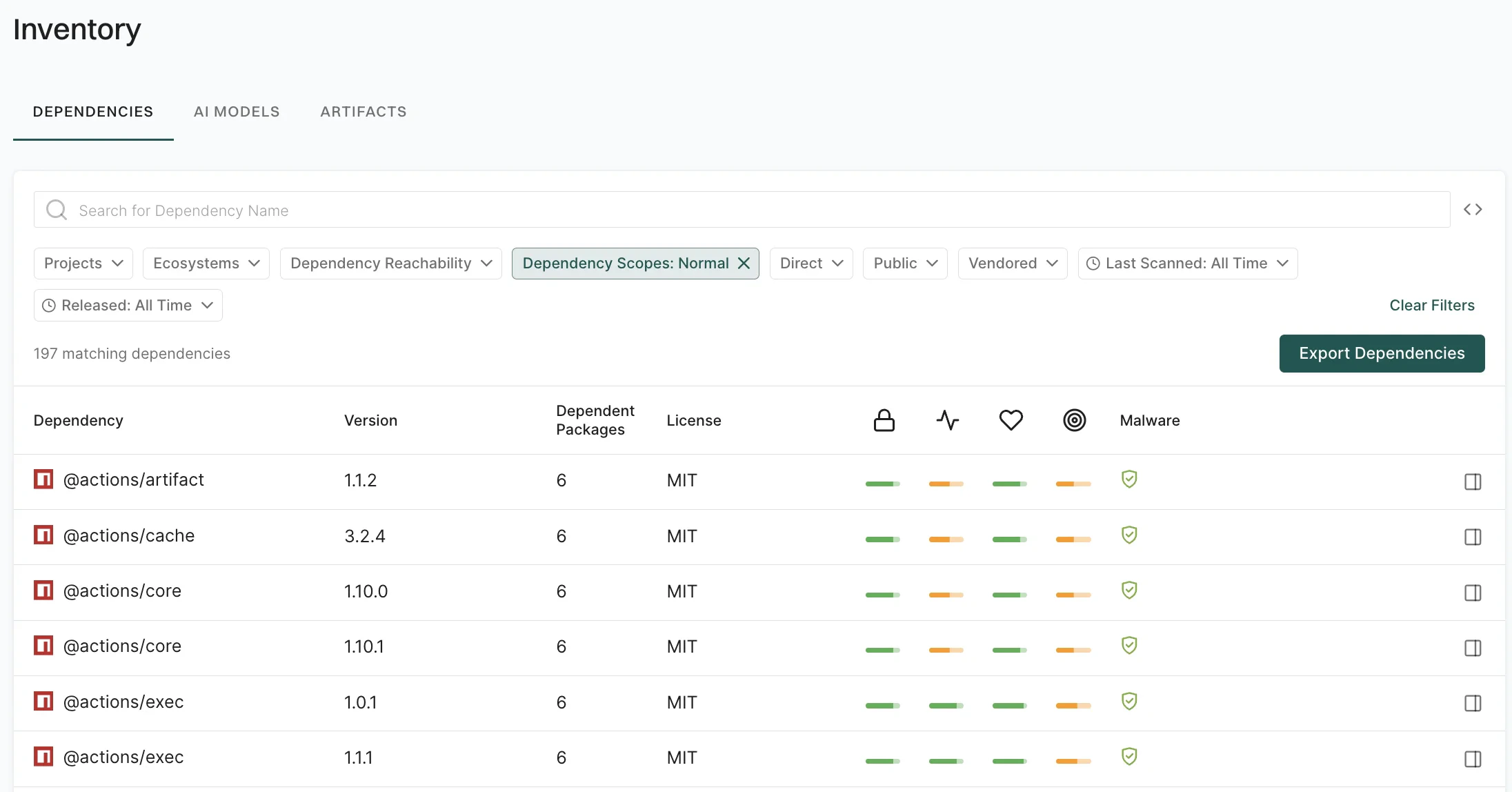This screenshot has width=1512, height=792.
Task: Remove the Dependency Scopes: Normal filter
Action: (x=744, y=263)
